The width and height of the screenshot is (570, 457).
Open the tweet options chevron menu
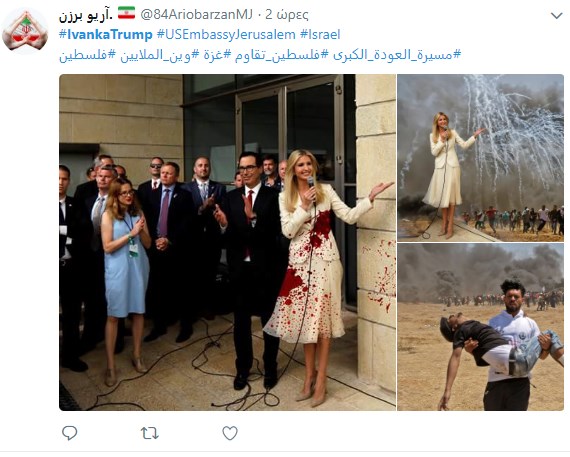(557, 16)
